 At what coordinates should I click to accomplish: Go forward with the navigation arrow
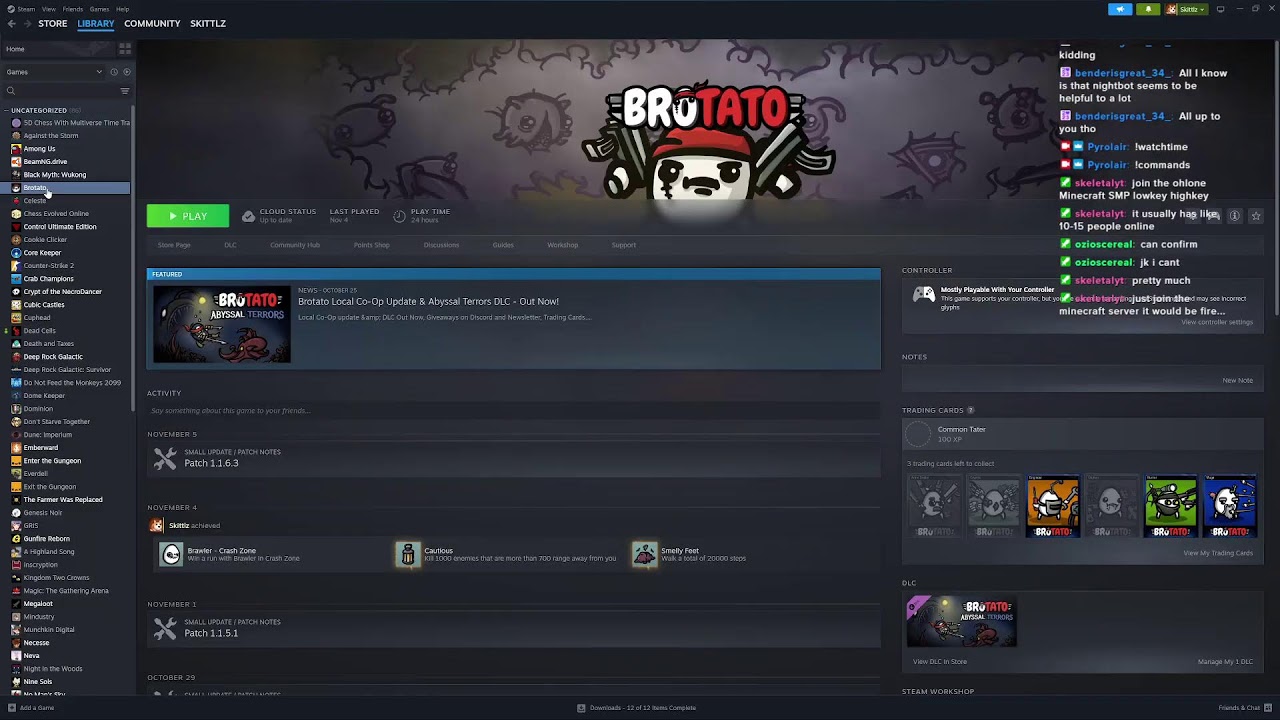[x=26, y=24]
